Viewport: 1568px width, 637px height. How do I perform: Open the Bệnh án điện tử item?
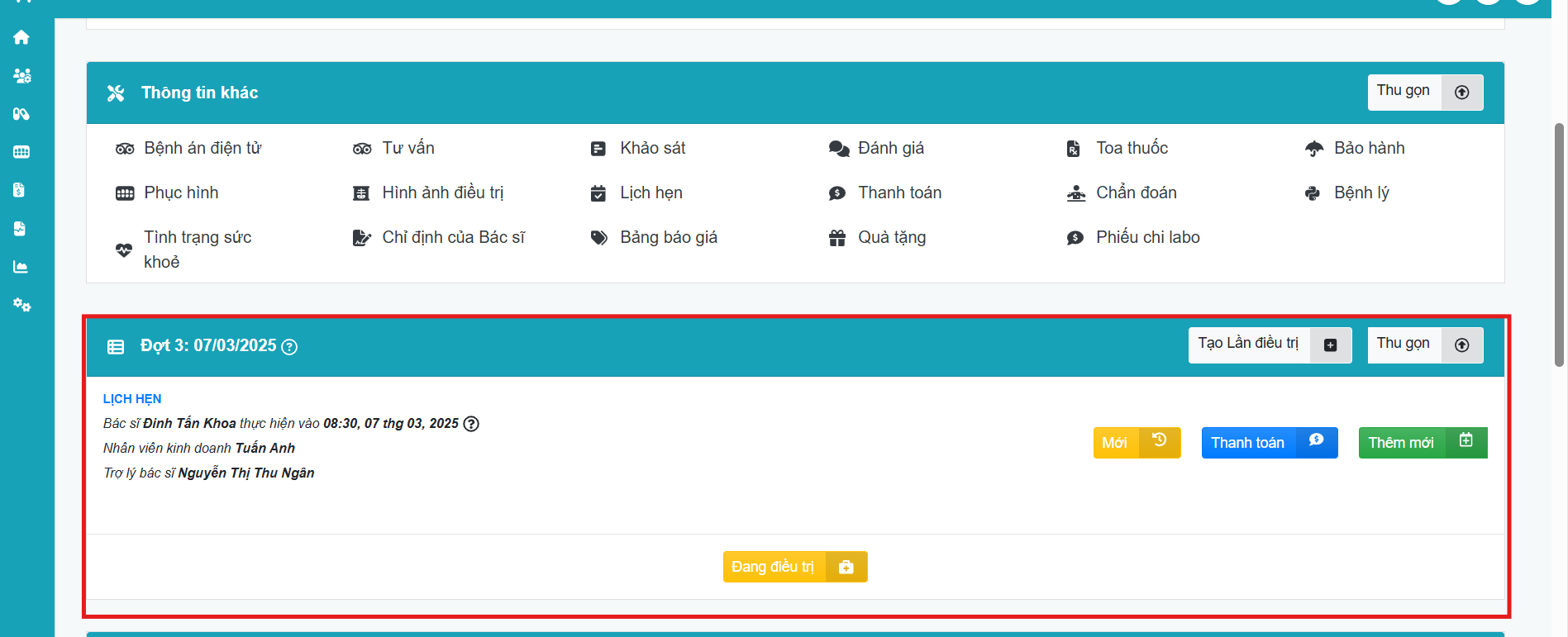coord(203,148)
